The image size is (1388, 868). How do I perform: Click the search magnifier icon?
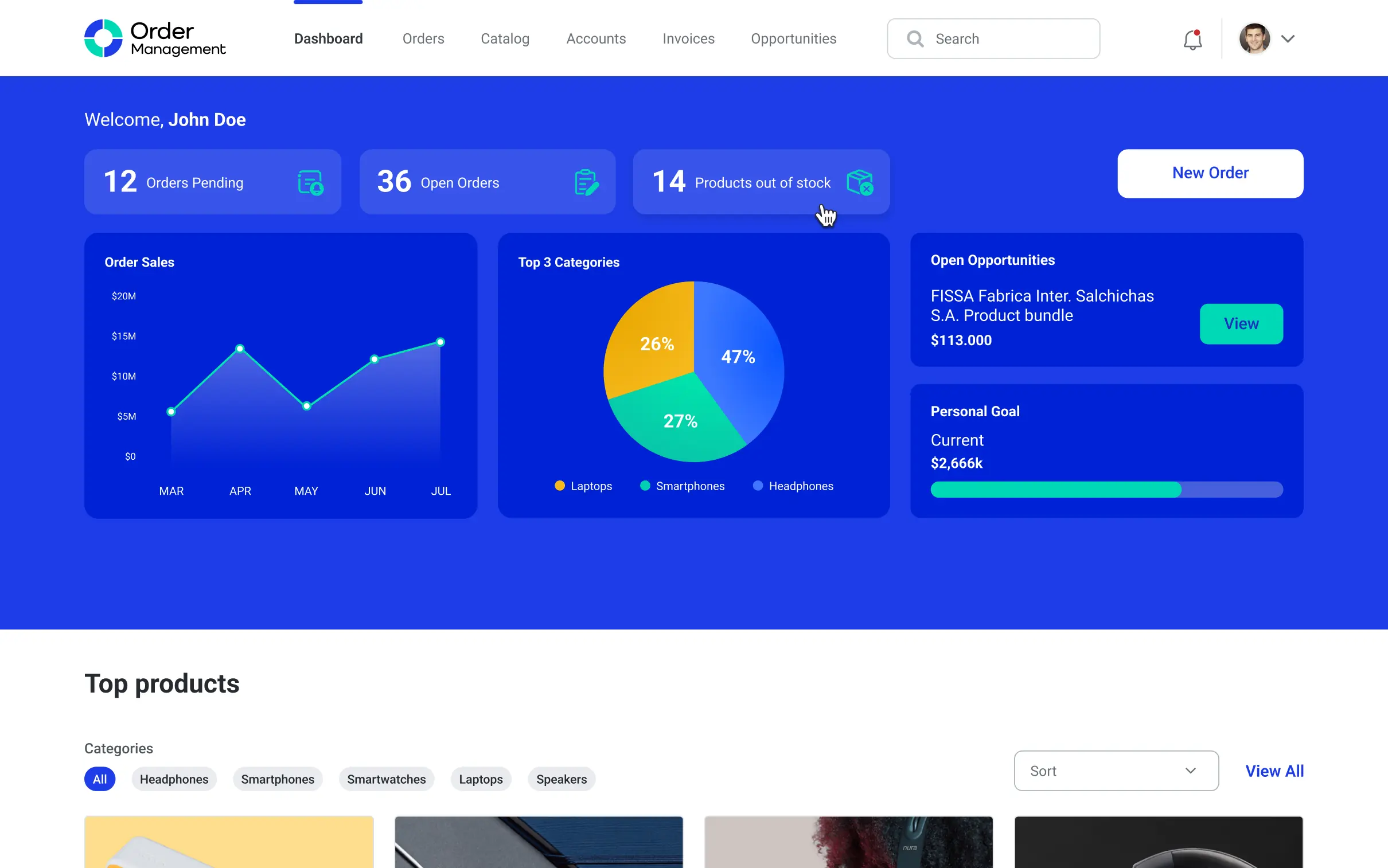point(914,38)
